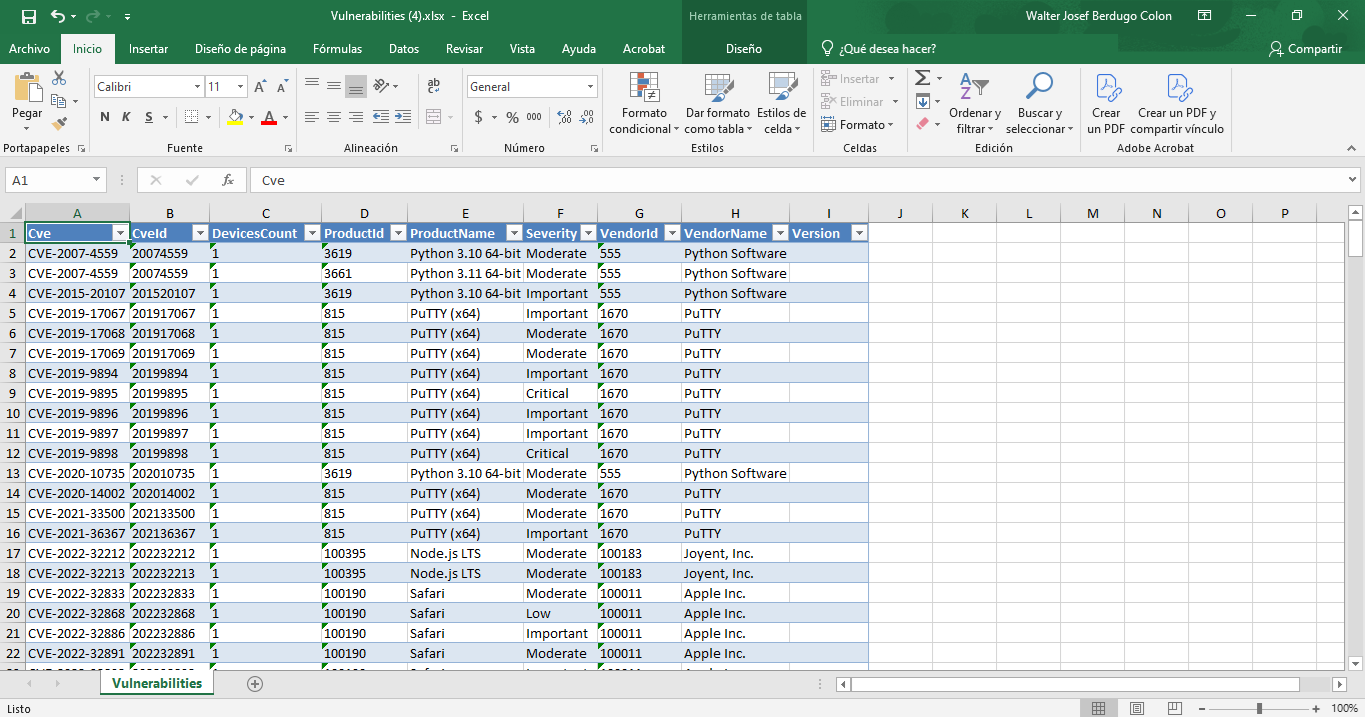Click the Compartir share button
The image size is (1365, 717).
pos(1305,49)
